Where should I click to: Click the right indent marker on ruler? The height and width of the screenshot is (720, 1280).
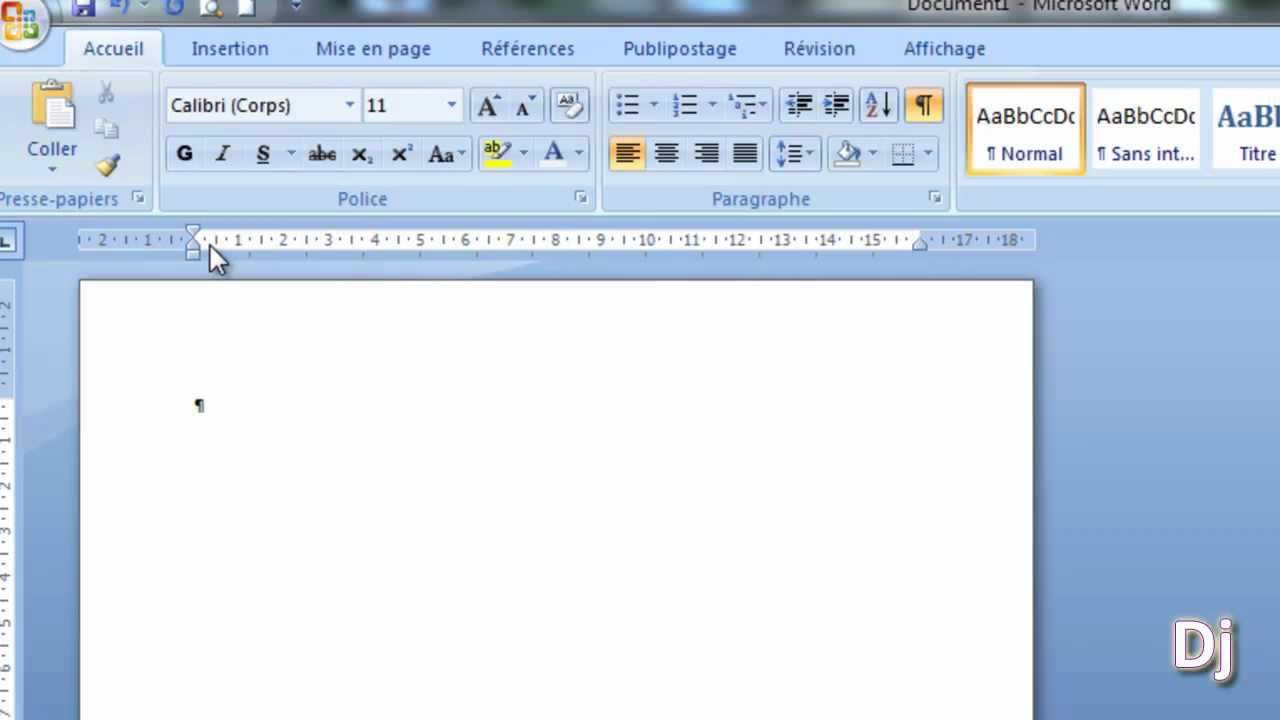coord(919,243)
